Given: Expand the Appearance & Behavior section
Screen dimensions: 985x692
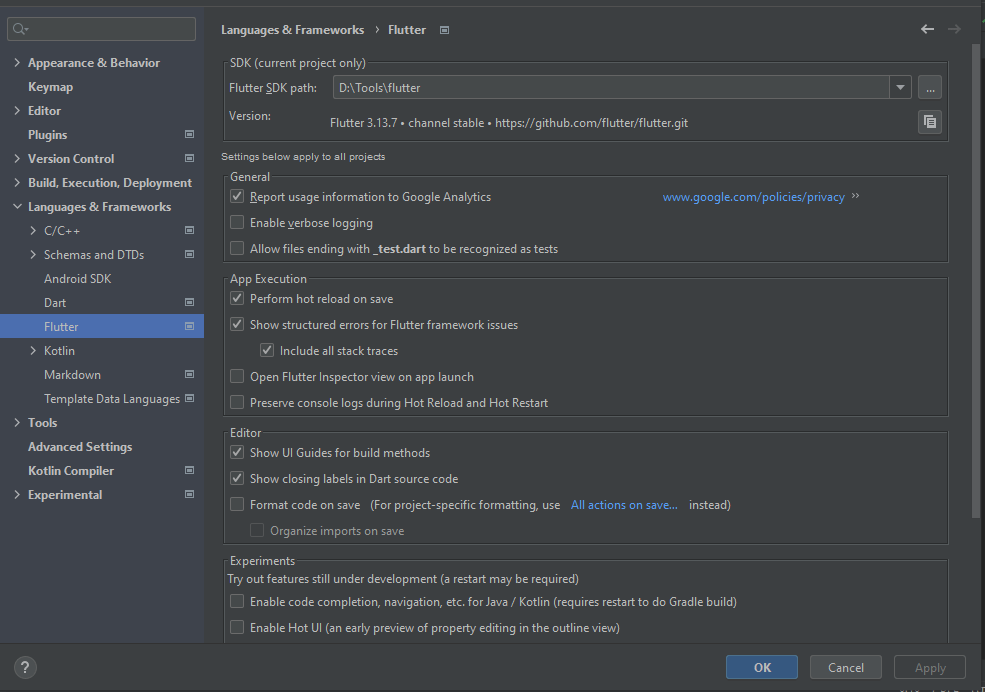Looking at the screenshot, I should point(17,62).
